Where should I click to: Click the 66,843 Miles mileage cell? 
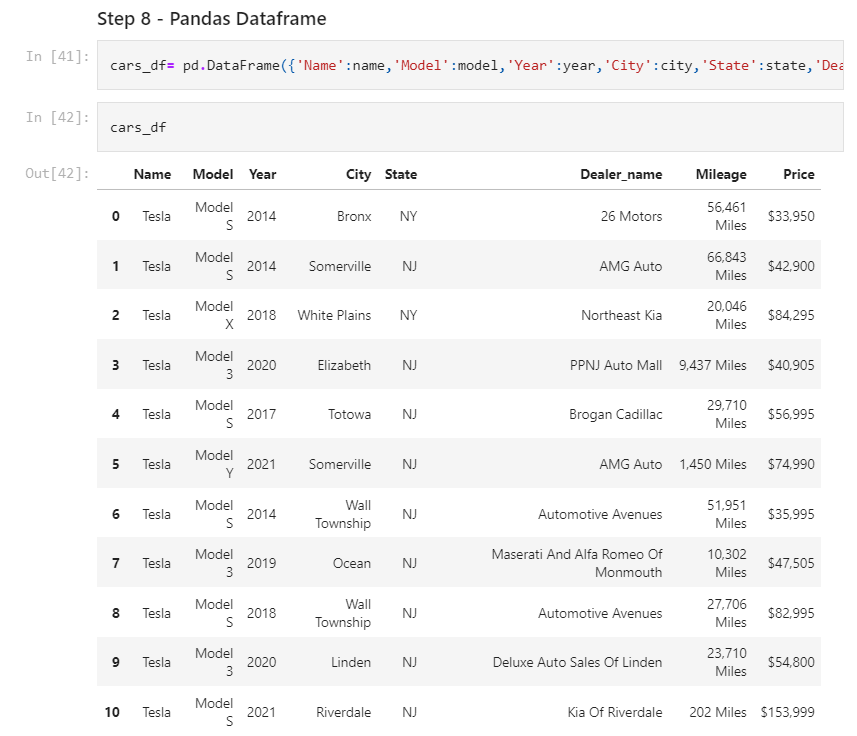(726, 266)
